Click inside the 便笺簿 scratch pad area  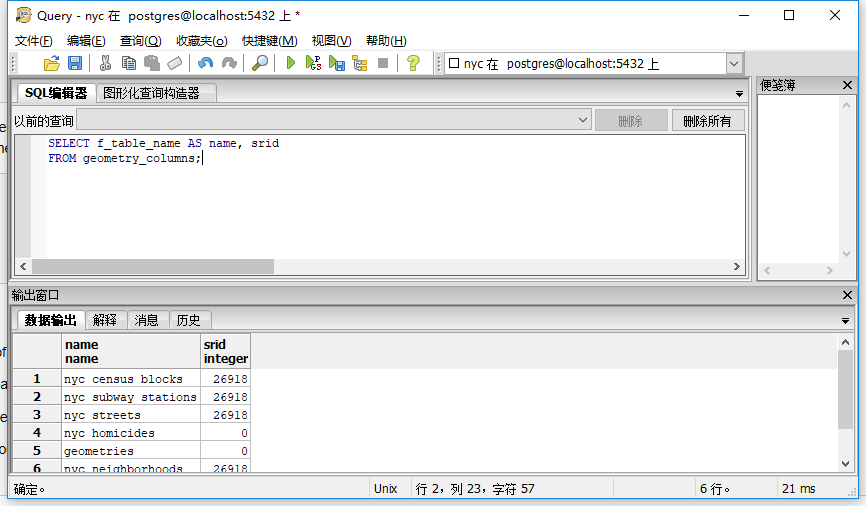pos(800,180)
